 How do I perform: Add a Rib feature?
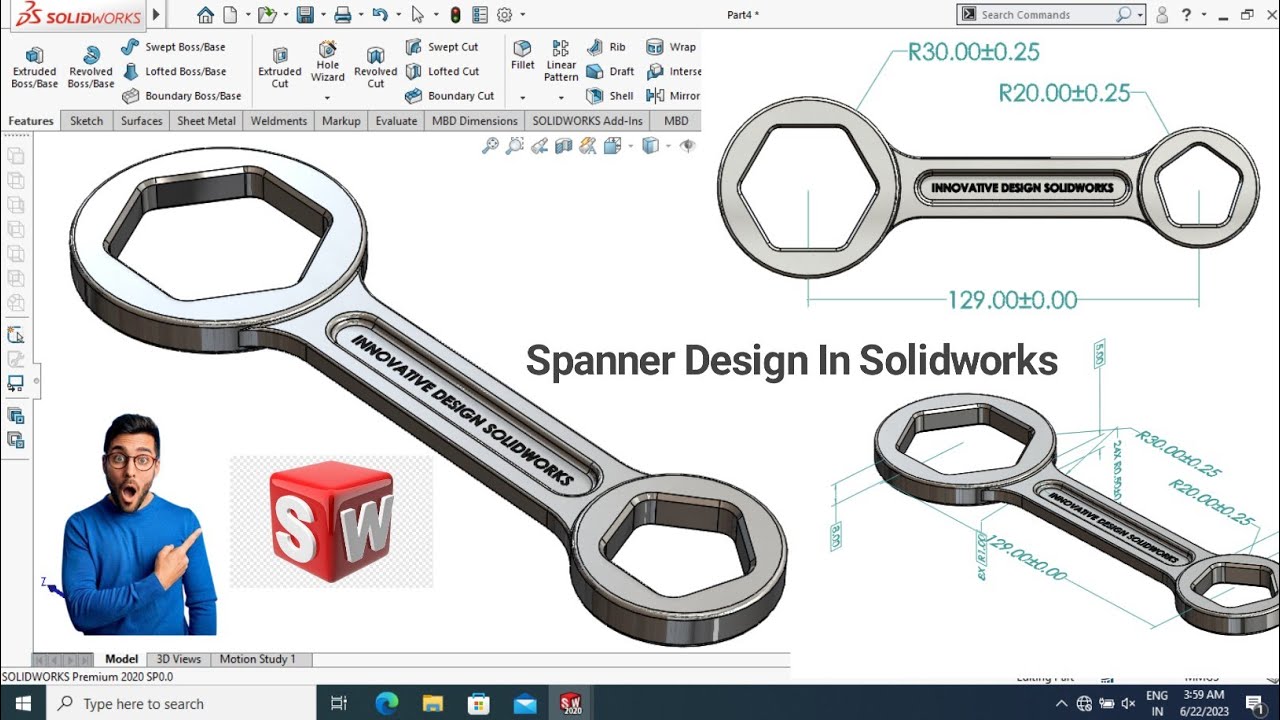[606, 47]
